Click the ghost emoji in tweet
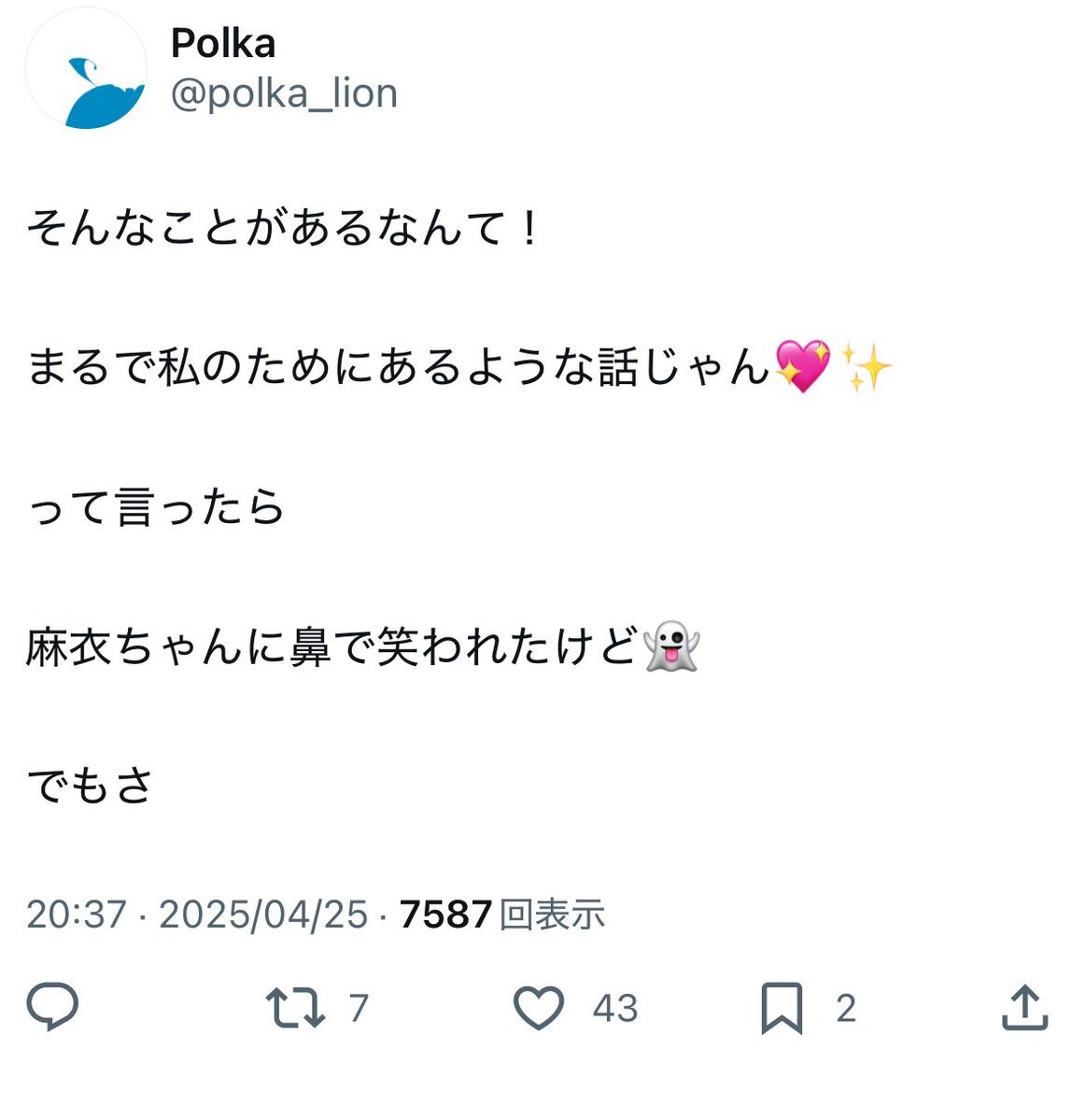Image resolution: width=1086 pixels, height=1120 pixels. click(671, 646)
